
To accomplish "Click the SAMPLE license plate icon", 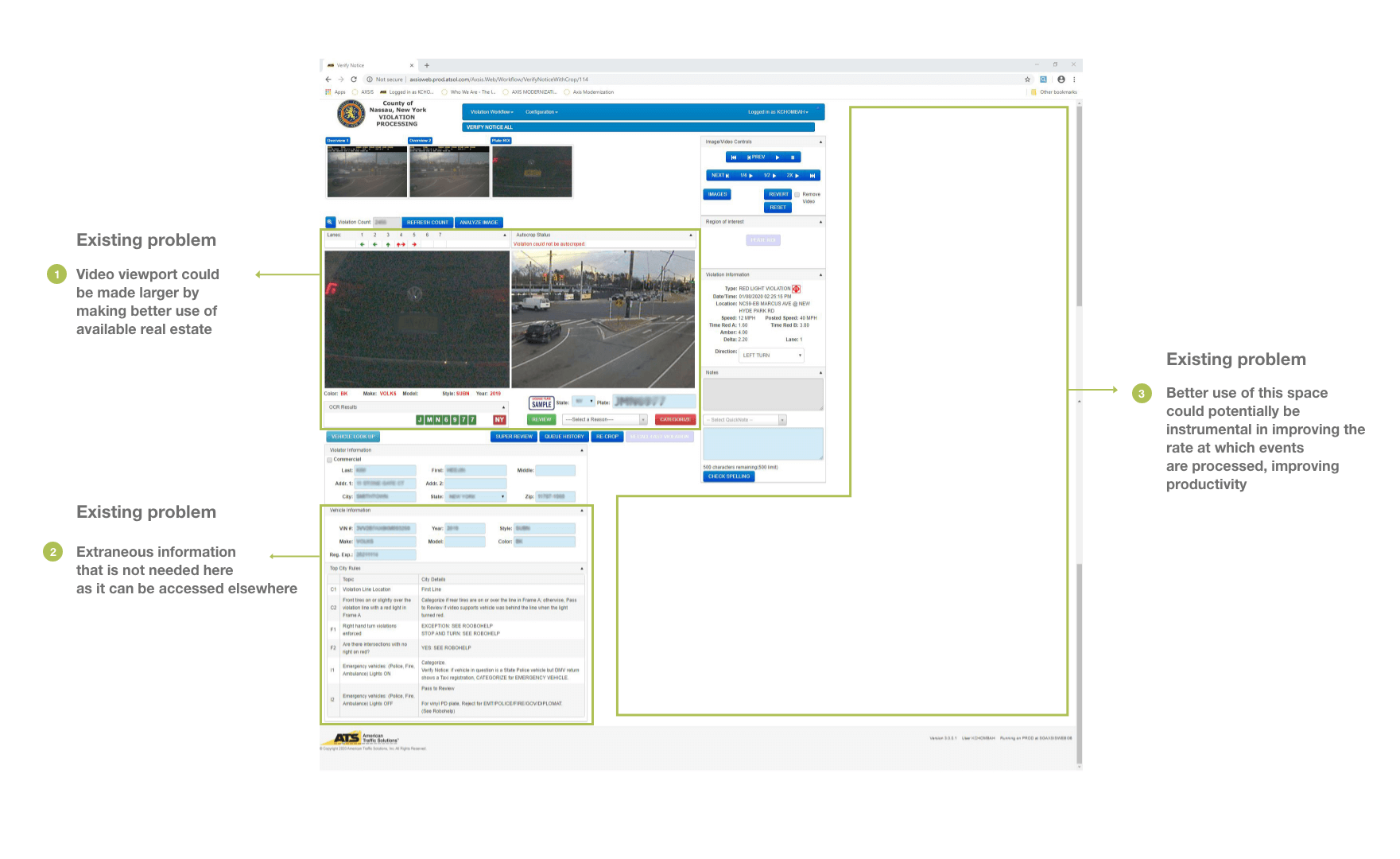I will [541, 402].
